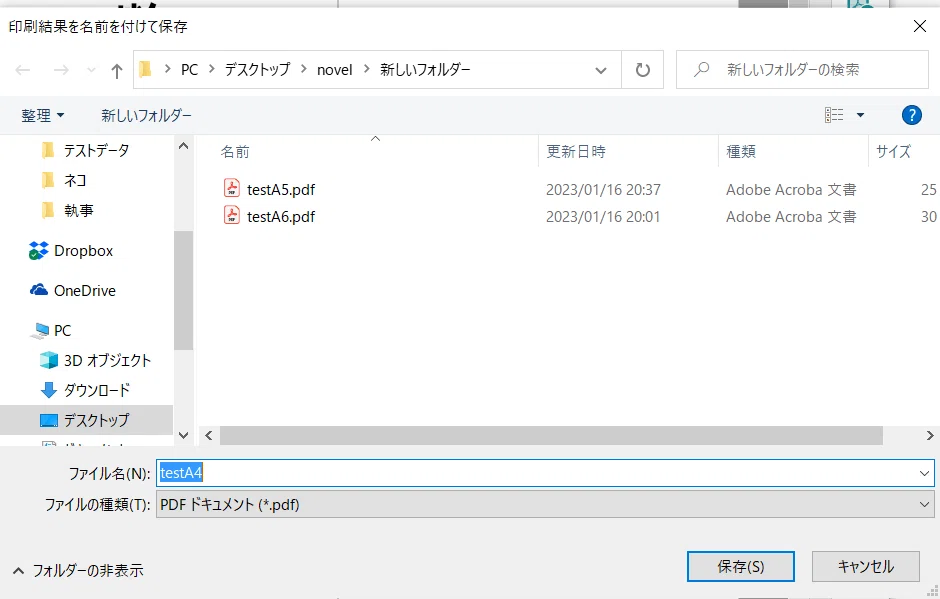Open the ファイルの種類 dropdown
The height and width of the screenshot is (599, 940).
coord(545,504)
